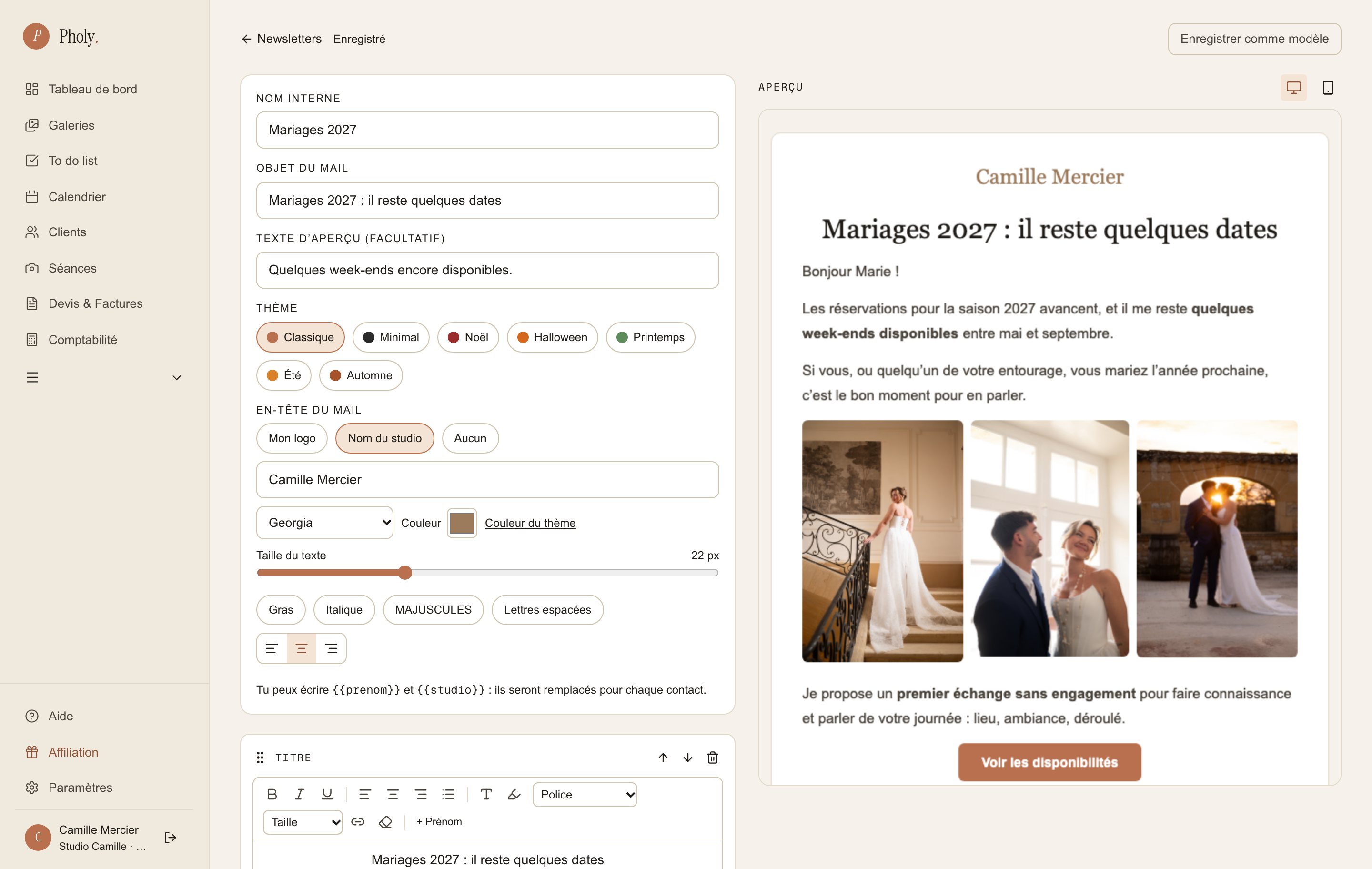
Task: Choose Nom du studio as mail header
Action: point(384,438)
